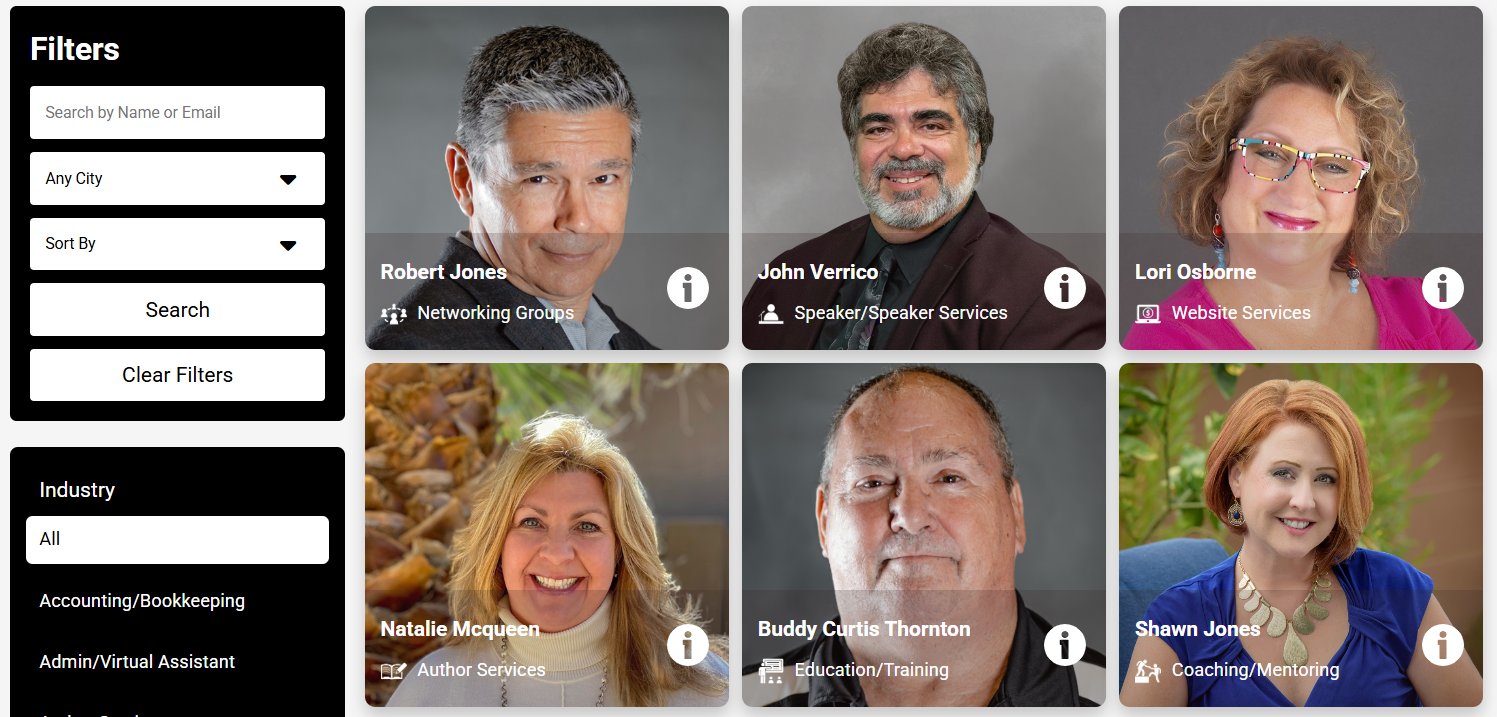Click the Search button
This screenshot has width=1497, height=717.
click(177, 310)
